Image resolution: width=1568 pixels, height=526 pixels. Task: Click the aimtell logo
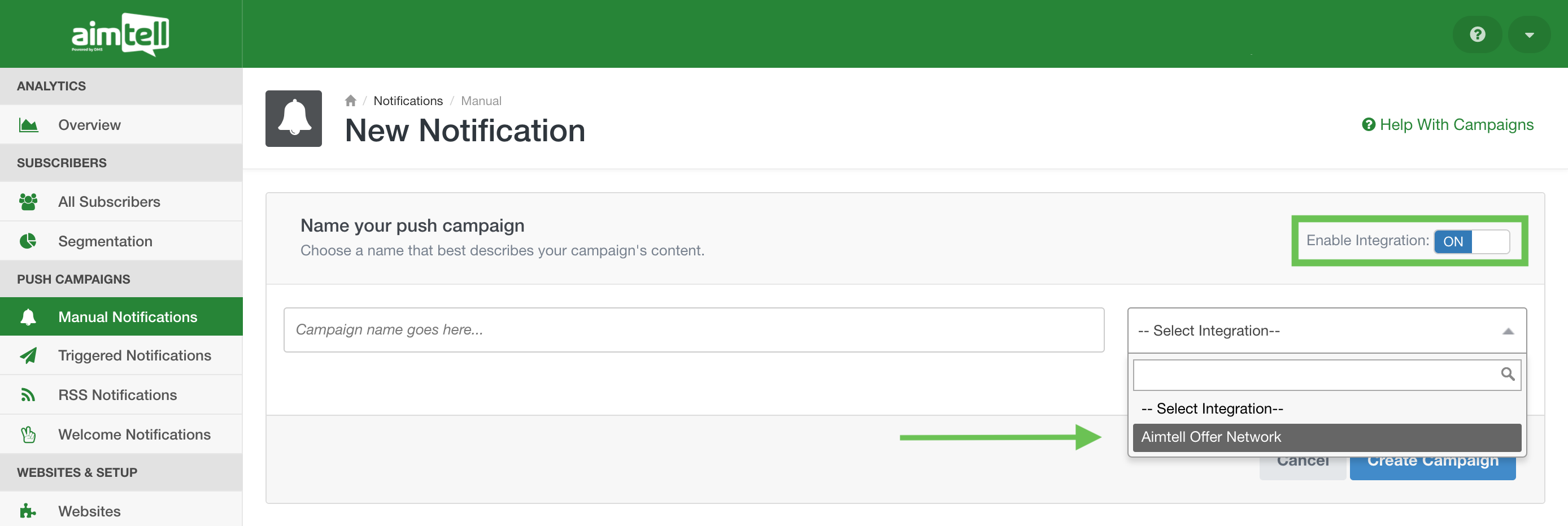pos(120,34)
